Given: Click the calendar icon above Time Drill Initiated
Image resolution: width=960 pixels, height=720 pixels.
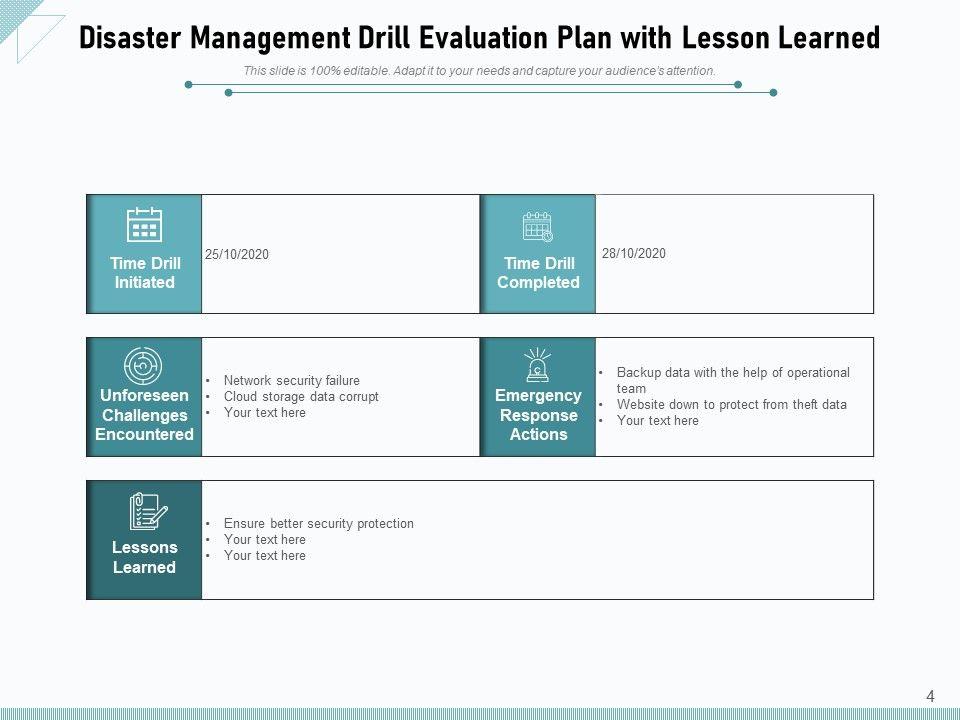Looking at the screenshot, I should 144,225.
